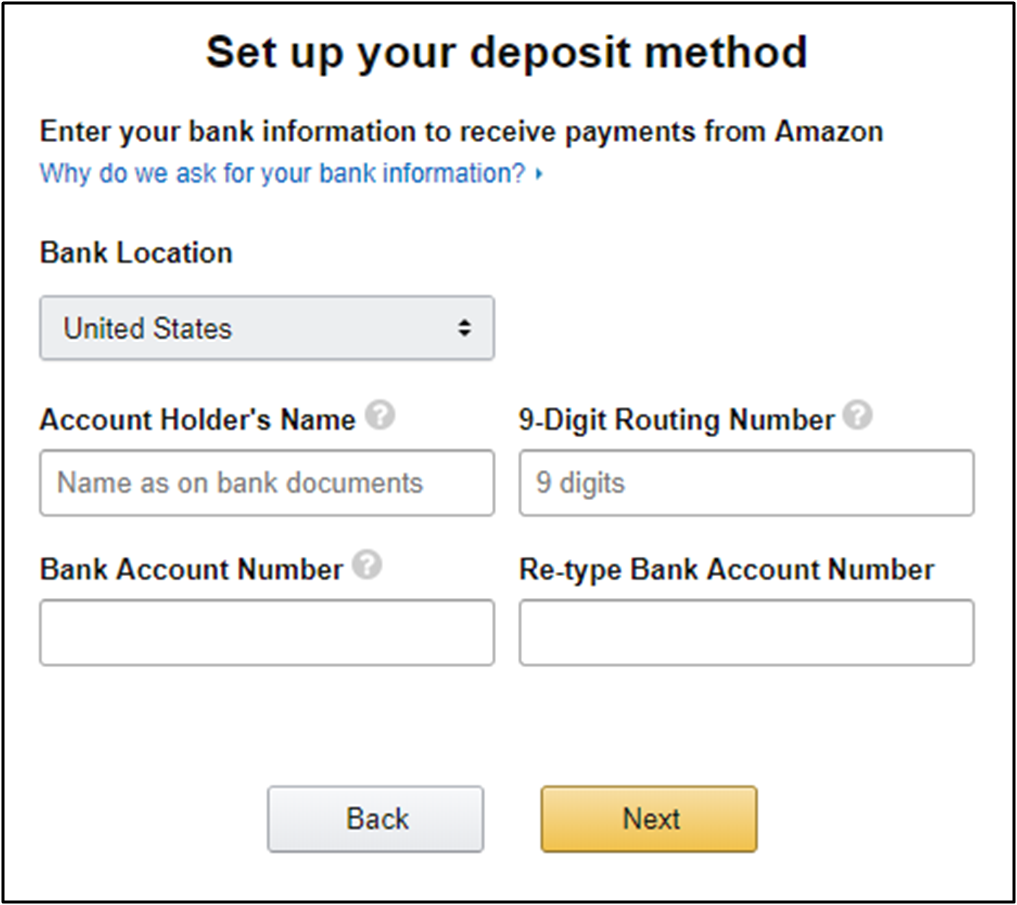Click the "Set up your deposit method" heading
Image resolution: width=1017 pixels, height=905 pixels.
pyautogui.click(x=506, y=52)
